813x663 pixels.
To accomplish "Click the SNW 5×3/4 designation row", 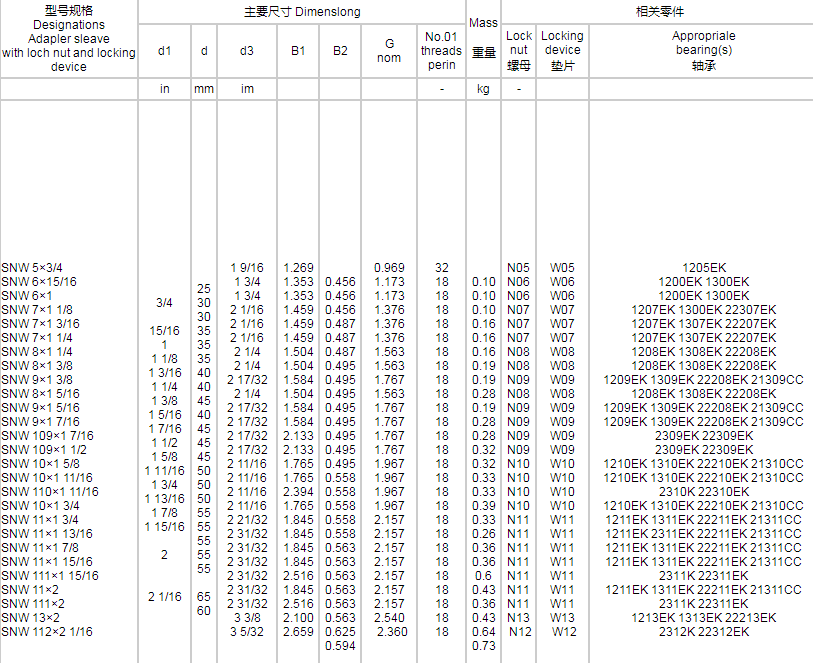I will (32, 268).
